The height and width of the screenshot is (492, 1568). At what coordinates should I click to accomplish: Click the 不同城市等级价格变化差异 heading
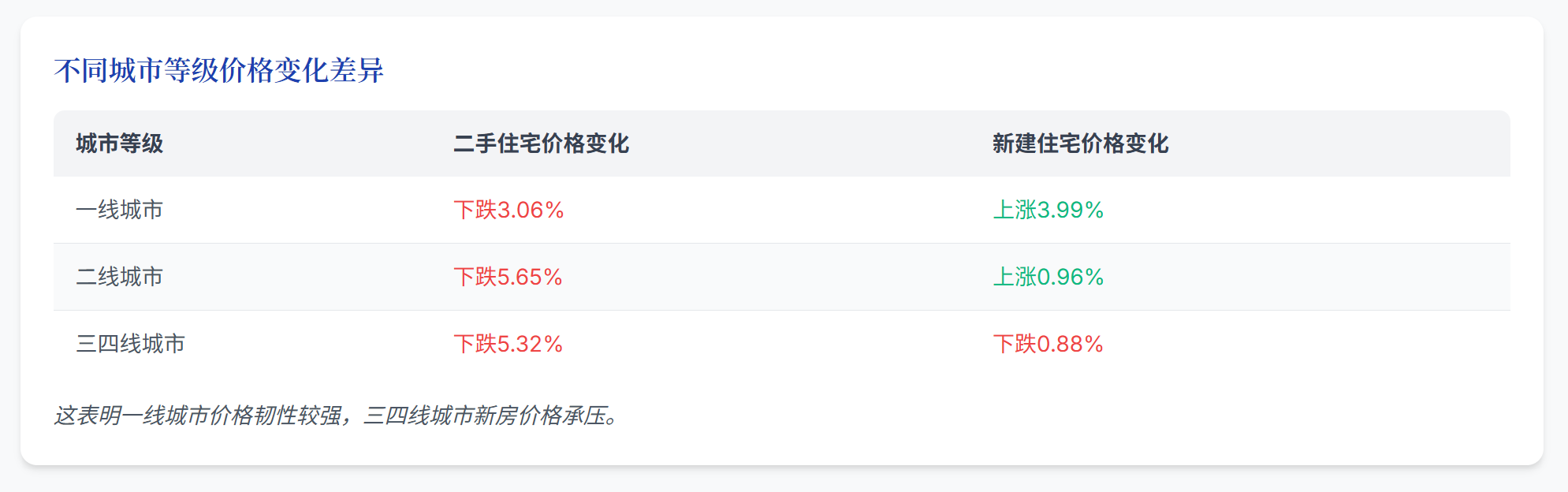point(218,71)
